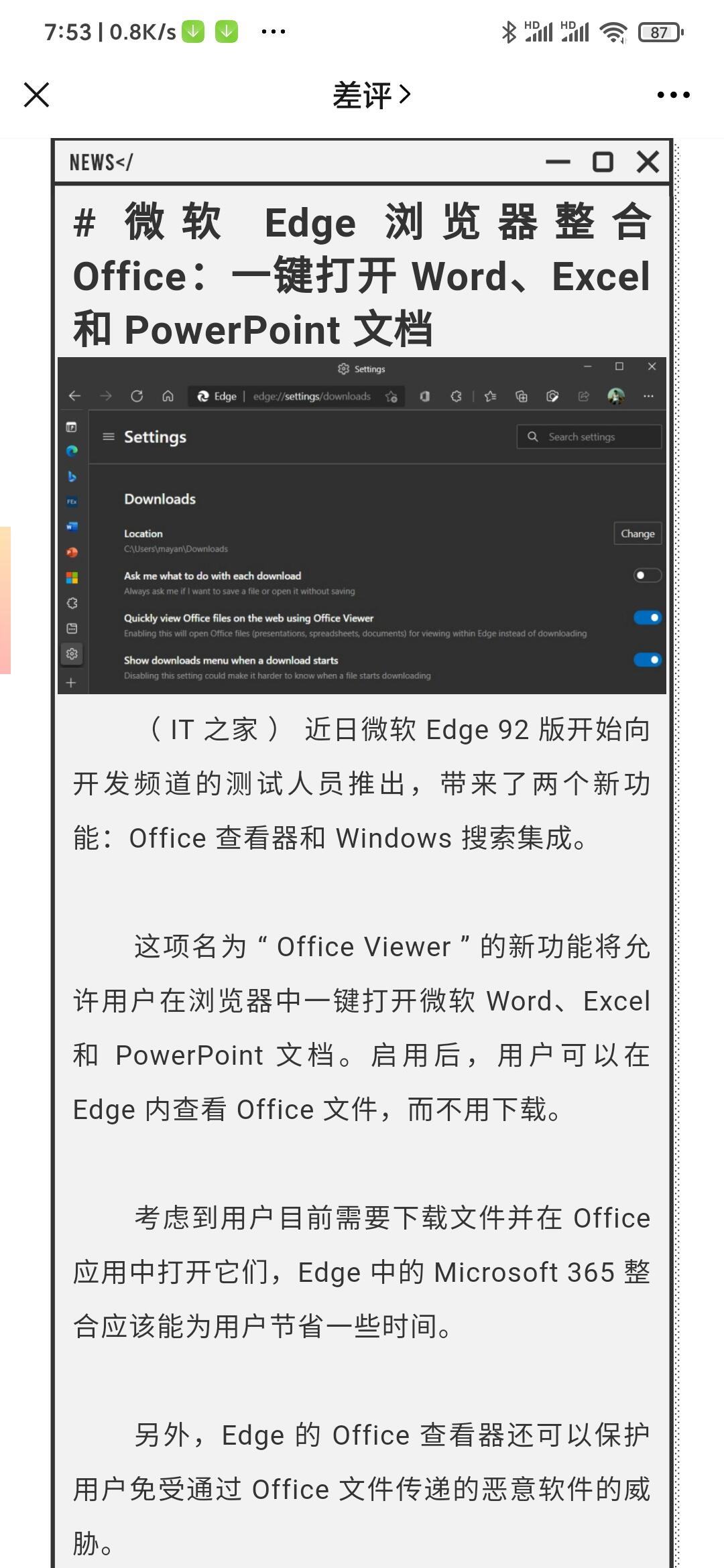This screenshot has width=724, height=1568.
Task: Open the Settings hamburger menu icon
Action: (108, 436)
